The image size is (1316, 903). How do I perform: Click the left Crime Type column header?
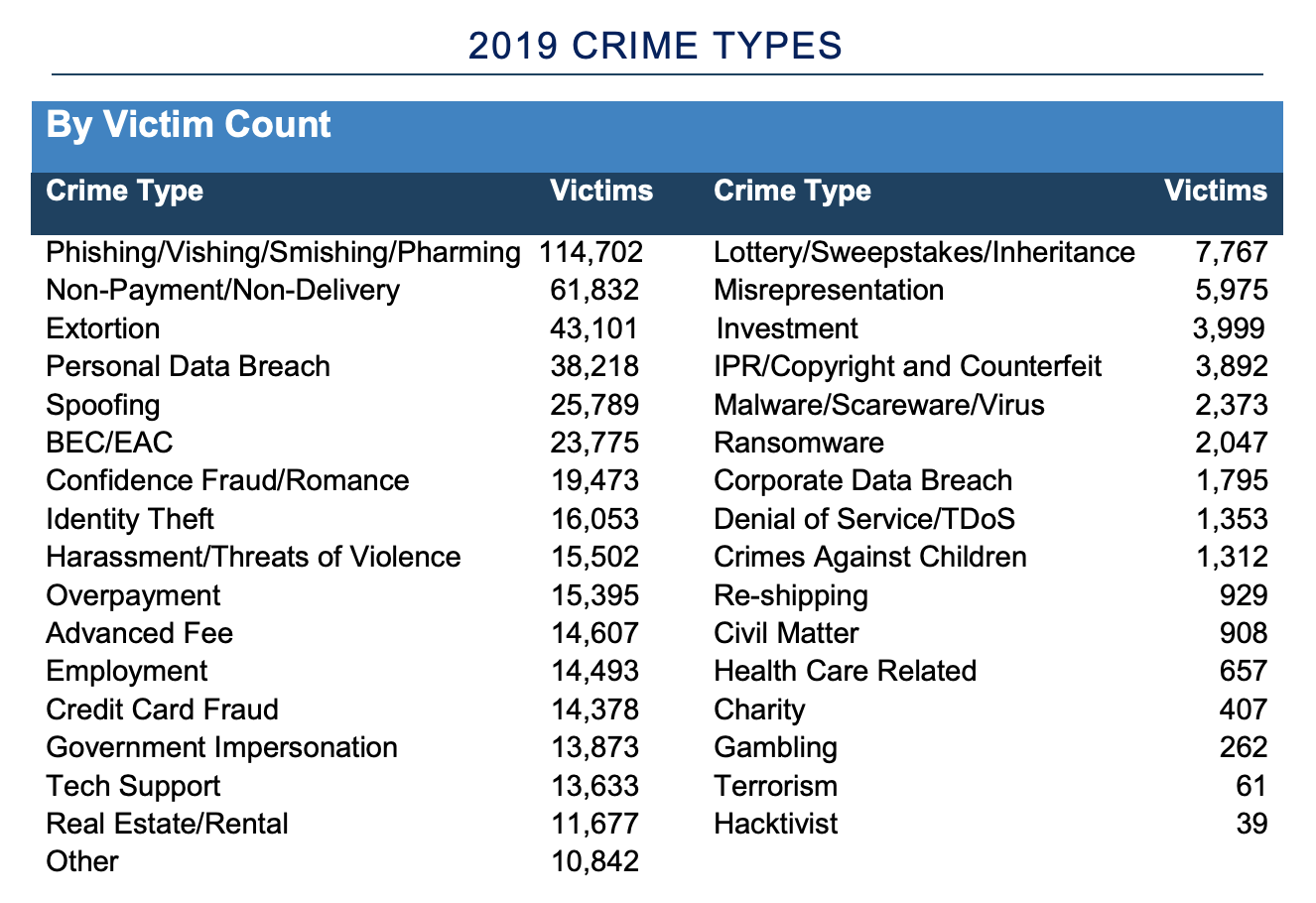tap(125, 191)
